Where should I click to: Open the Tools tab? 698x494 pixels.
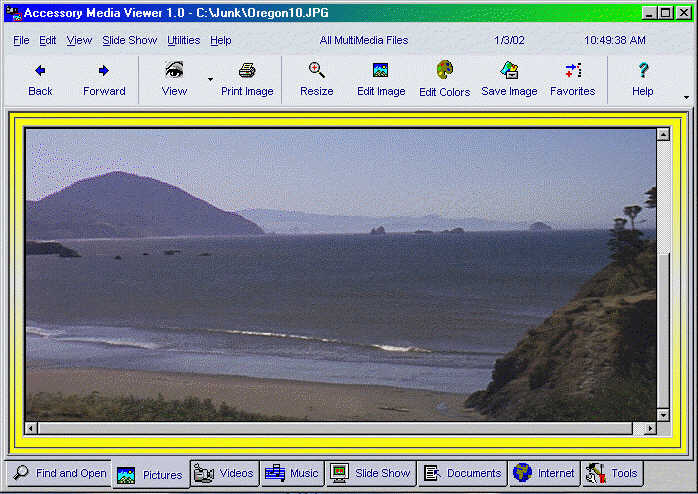coord(613,473)
